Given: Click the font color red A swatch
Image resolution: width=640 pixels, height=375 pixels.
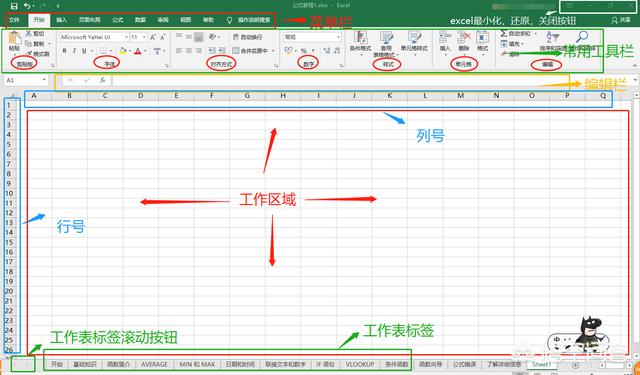Looking at the screenshot, I should pyautogui.click(x=138, y=51).
